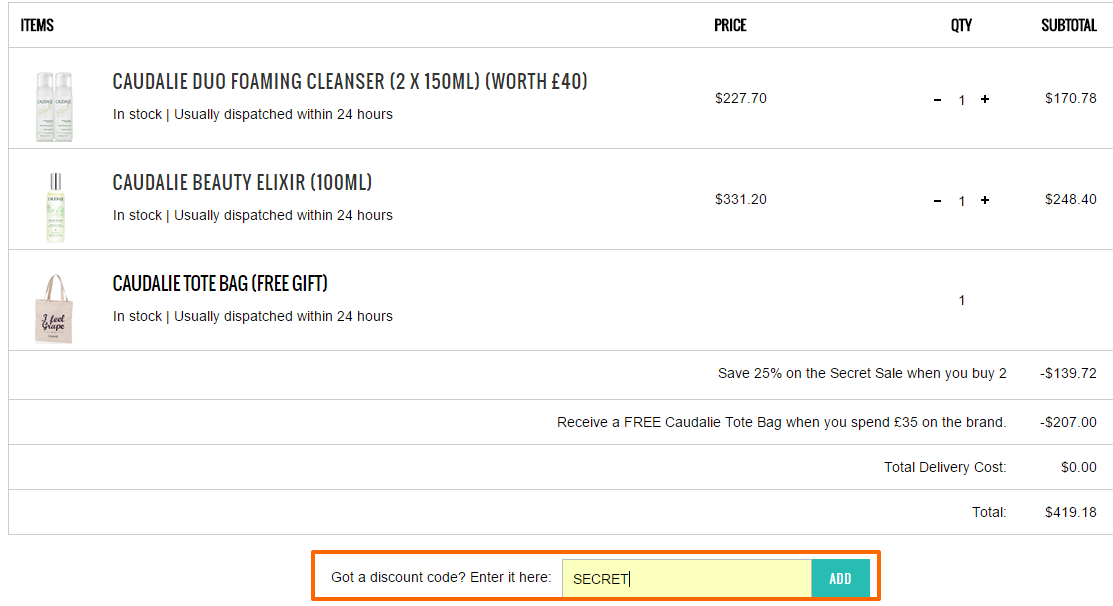Decrease quantity of Caudalie Duo Foaming Cleanser

click(938, 100)
